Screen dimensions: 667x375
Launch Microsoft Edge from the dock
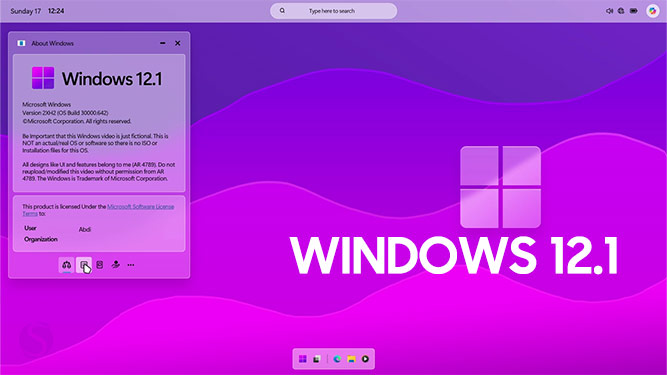[337, 359]
